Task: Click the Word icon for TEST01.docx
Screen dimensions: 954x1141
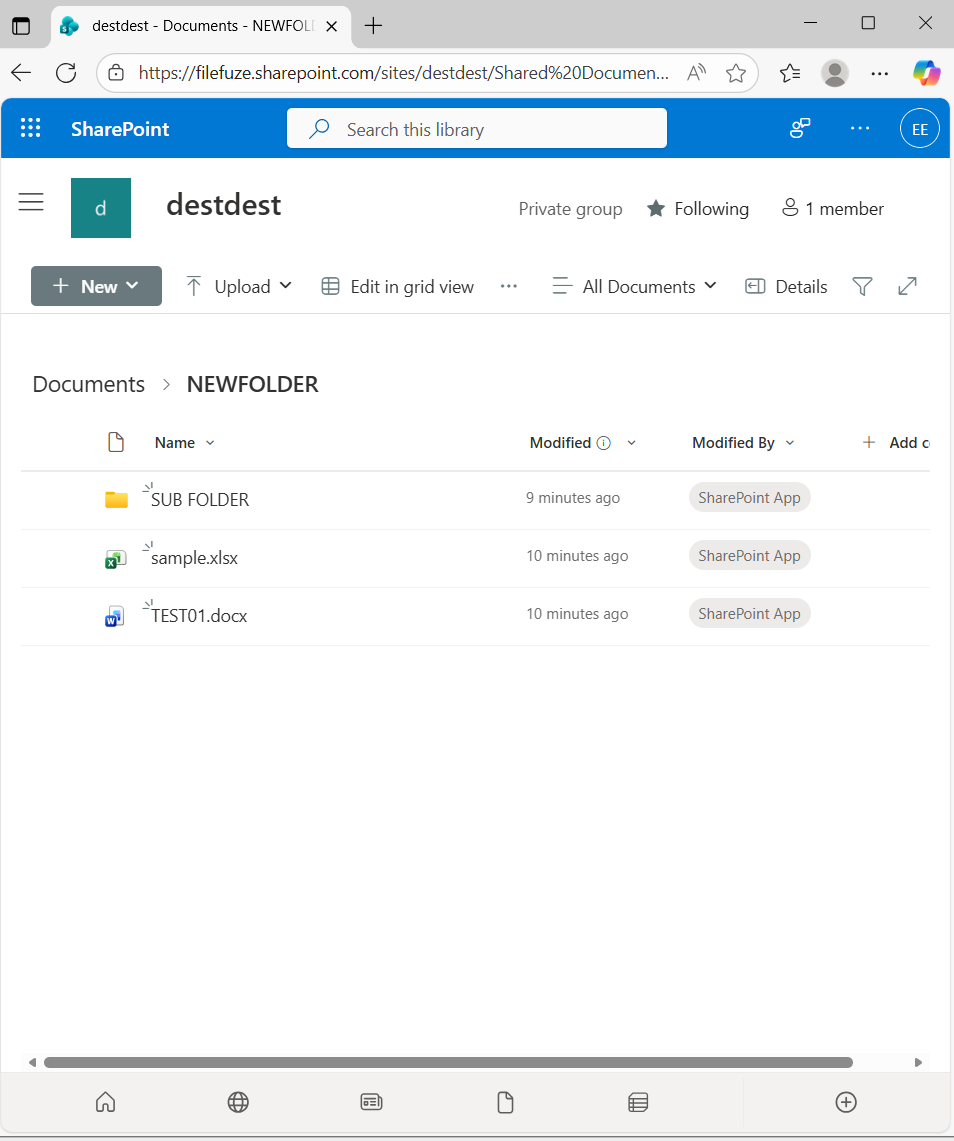Action: coord(115,616)
